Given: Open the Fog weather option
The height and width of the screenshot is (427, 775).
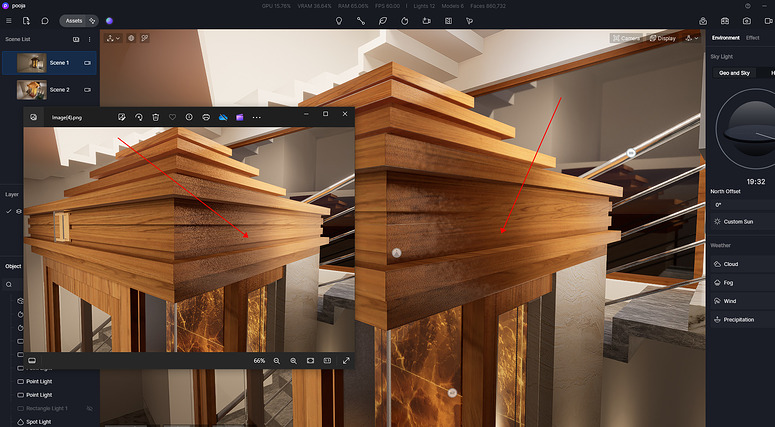Looking at the screenshot, I should tap(742, 283).
